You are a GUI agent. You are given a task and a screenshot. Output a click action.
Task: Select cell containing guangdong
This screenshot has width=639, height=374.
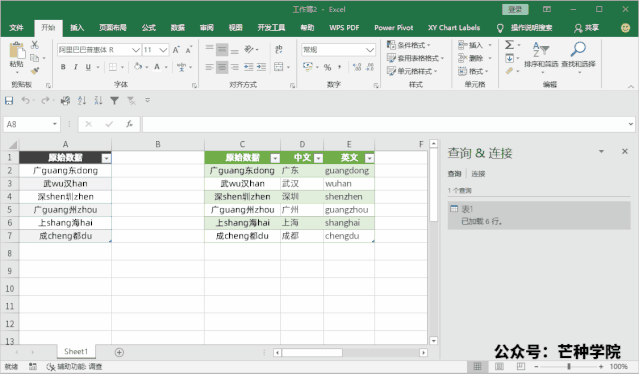[349, 171]
